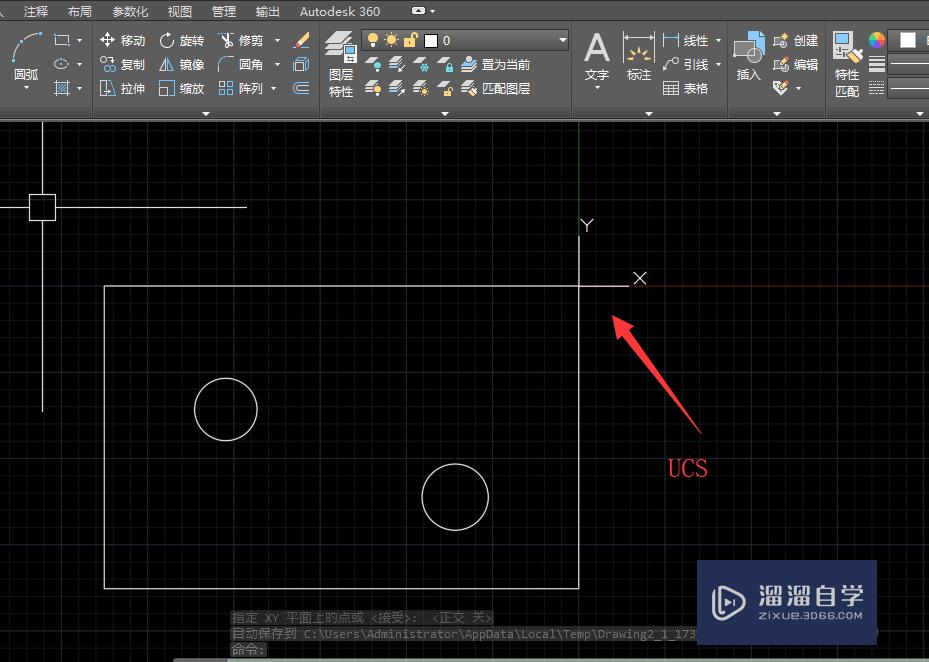
Task: Switch to the Autodesk 360 tab
Action: 340,11
